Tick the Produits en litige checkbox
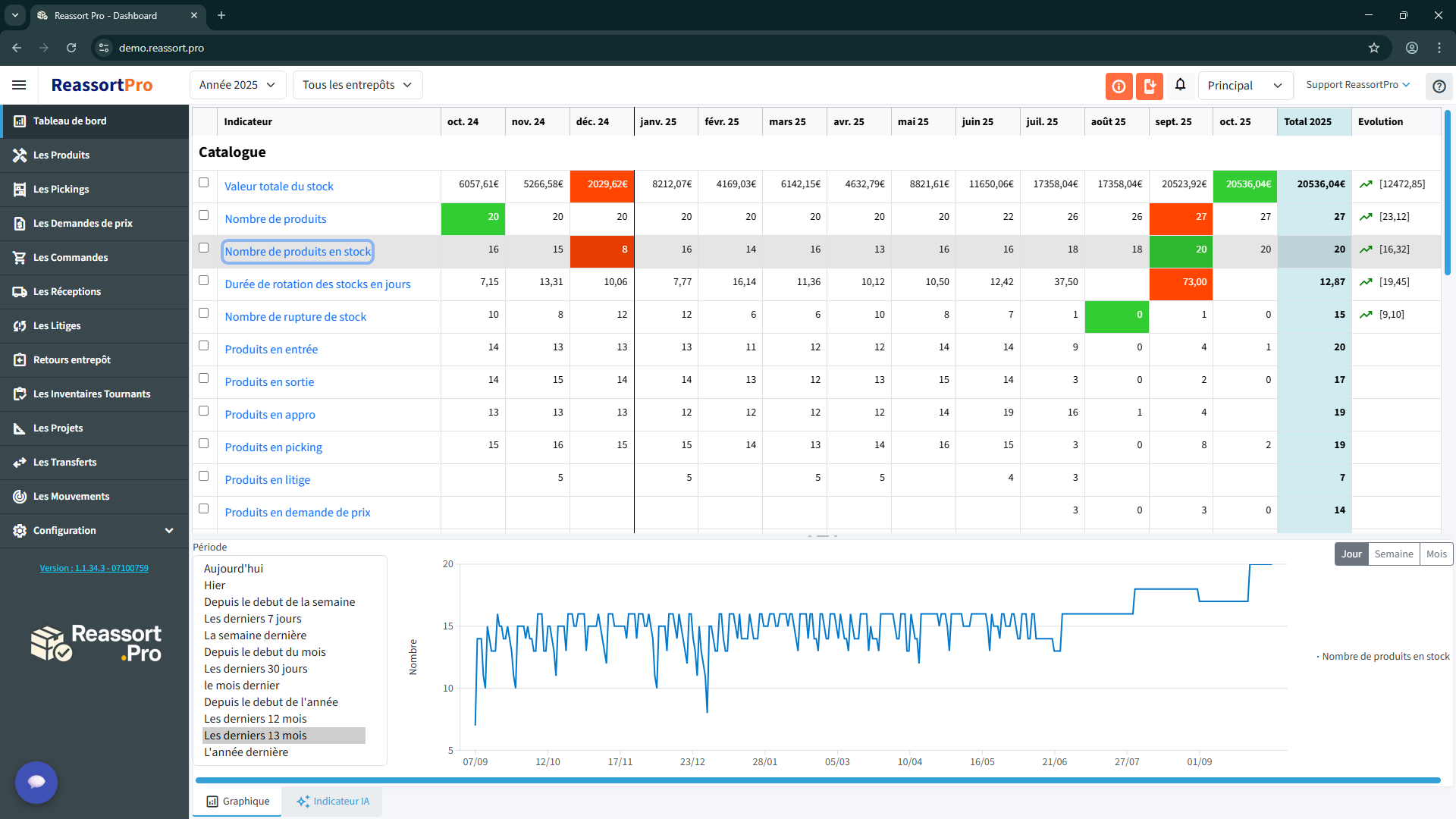Image resolution: width=1456 pixels, height=819 pixels. point(203,475)
